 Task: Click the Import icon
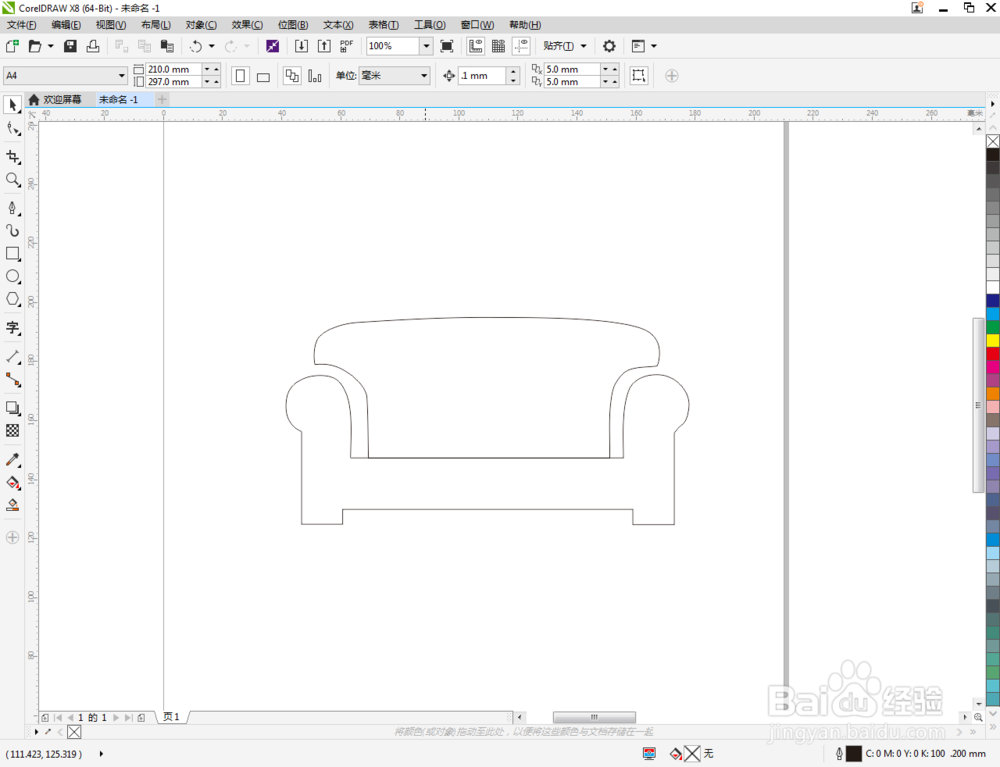pos(301,46)
